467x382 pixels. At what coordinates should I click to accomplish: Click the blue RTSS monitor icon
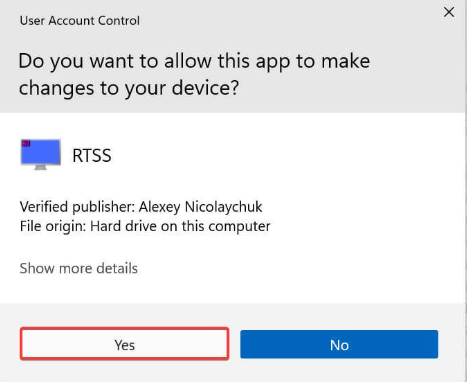click(41, 154)
